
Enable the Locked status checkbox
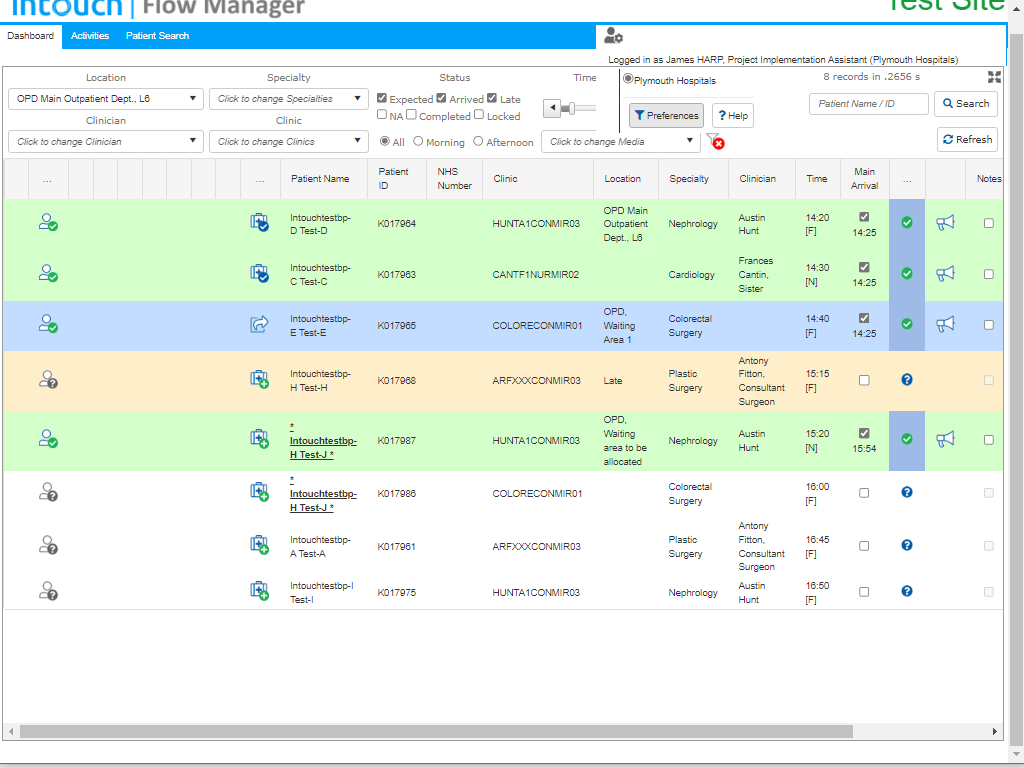(x=479, y=115)
